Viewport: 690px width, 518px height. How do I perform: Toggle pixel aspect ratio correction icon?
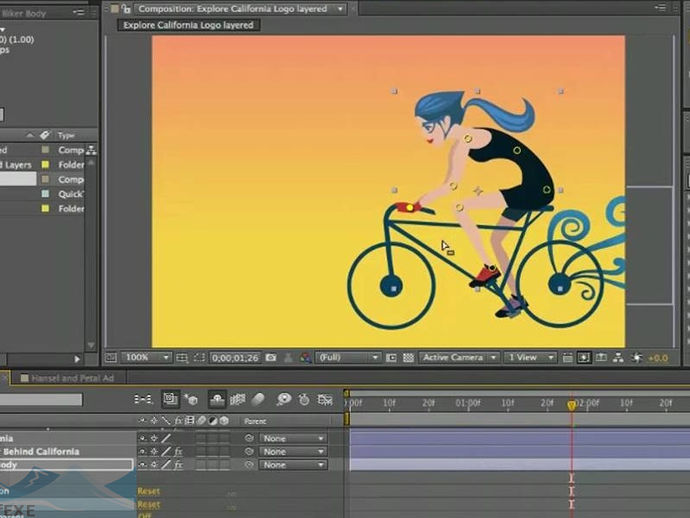pos(568,358)
